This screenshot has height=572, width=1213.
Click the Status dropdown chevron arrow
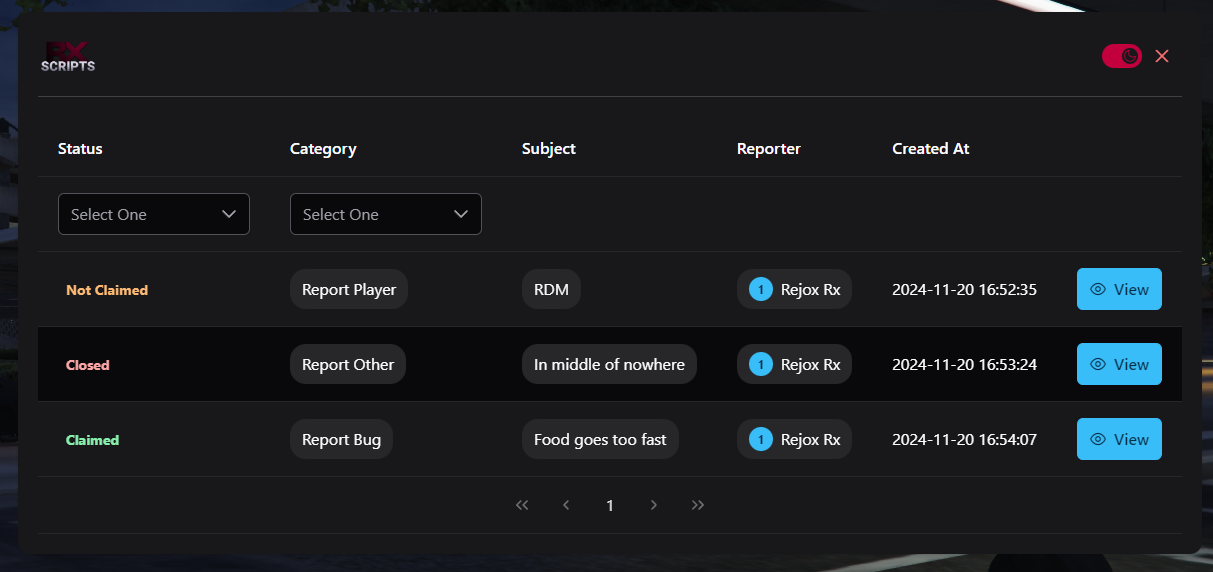click(229, 214)
